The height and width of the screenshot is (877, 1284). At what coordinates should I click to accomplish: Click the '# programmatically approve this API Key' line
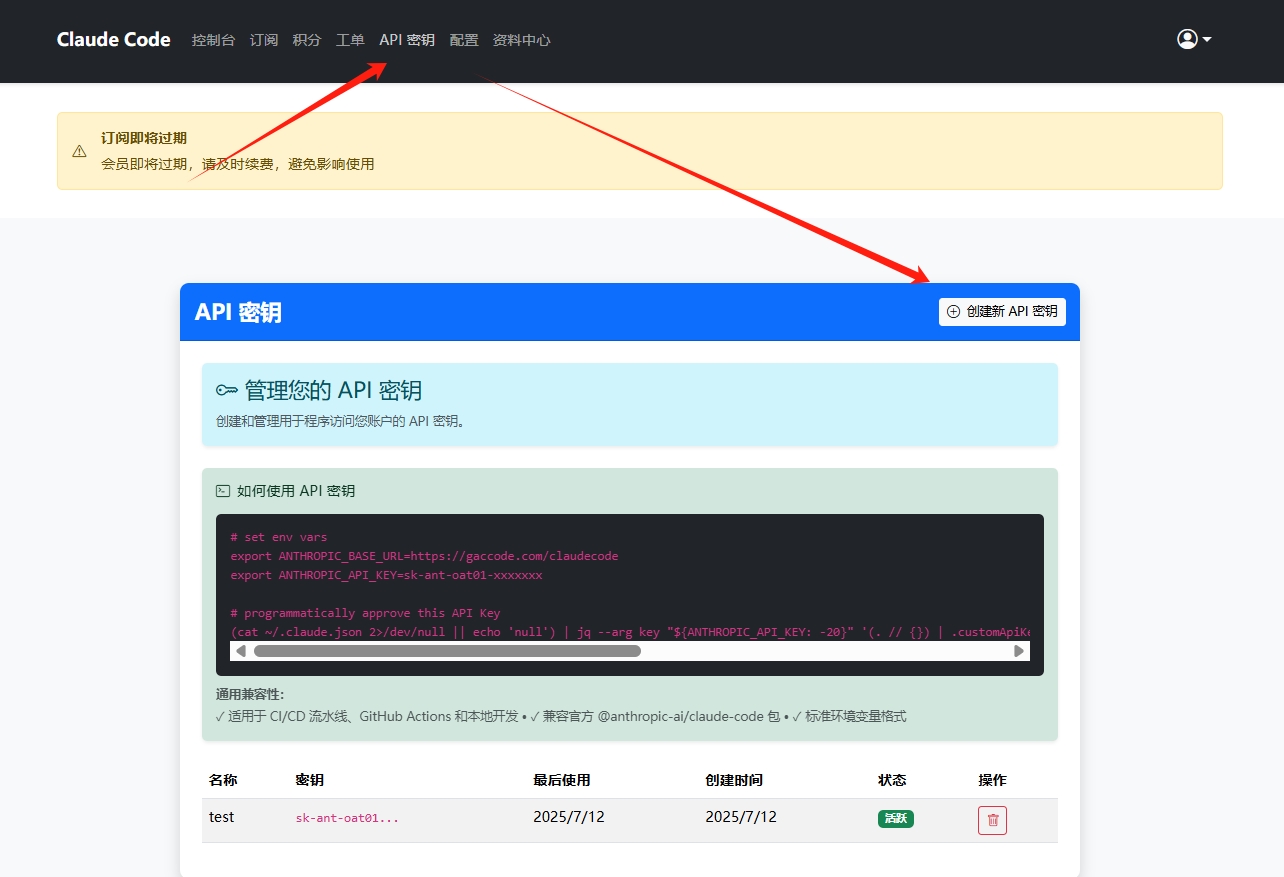click(x=365, y=613)
